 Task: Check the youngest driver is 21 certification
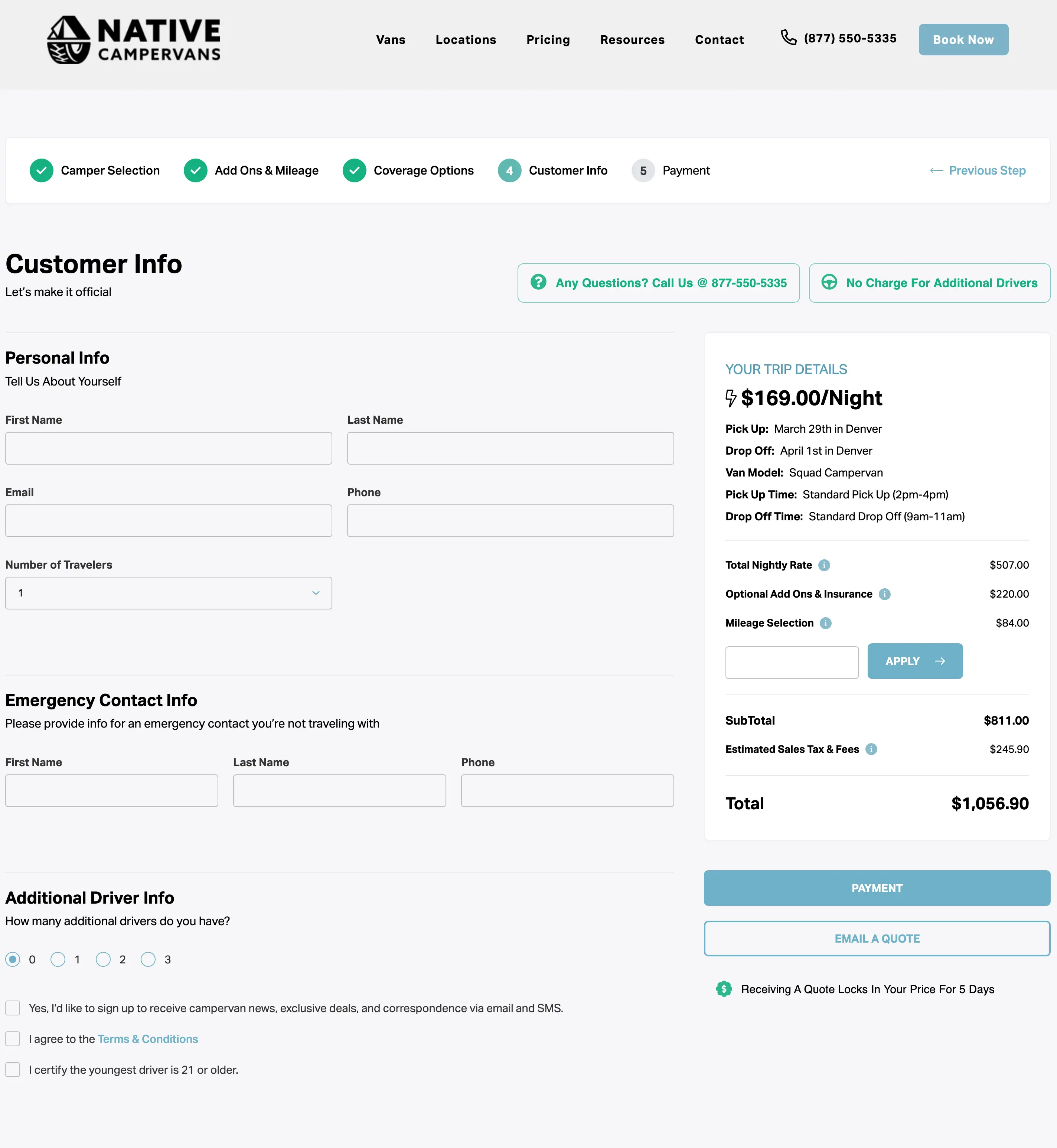pyautogui.click(x=13, y=1070)
